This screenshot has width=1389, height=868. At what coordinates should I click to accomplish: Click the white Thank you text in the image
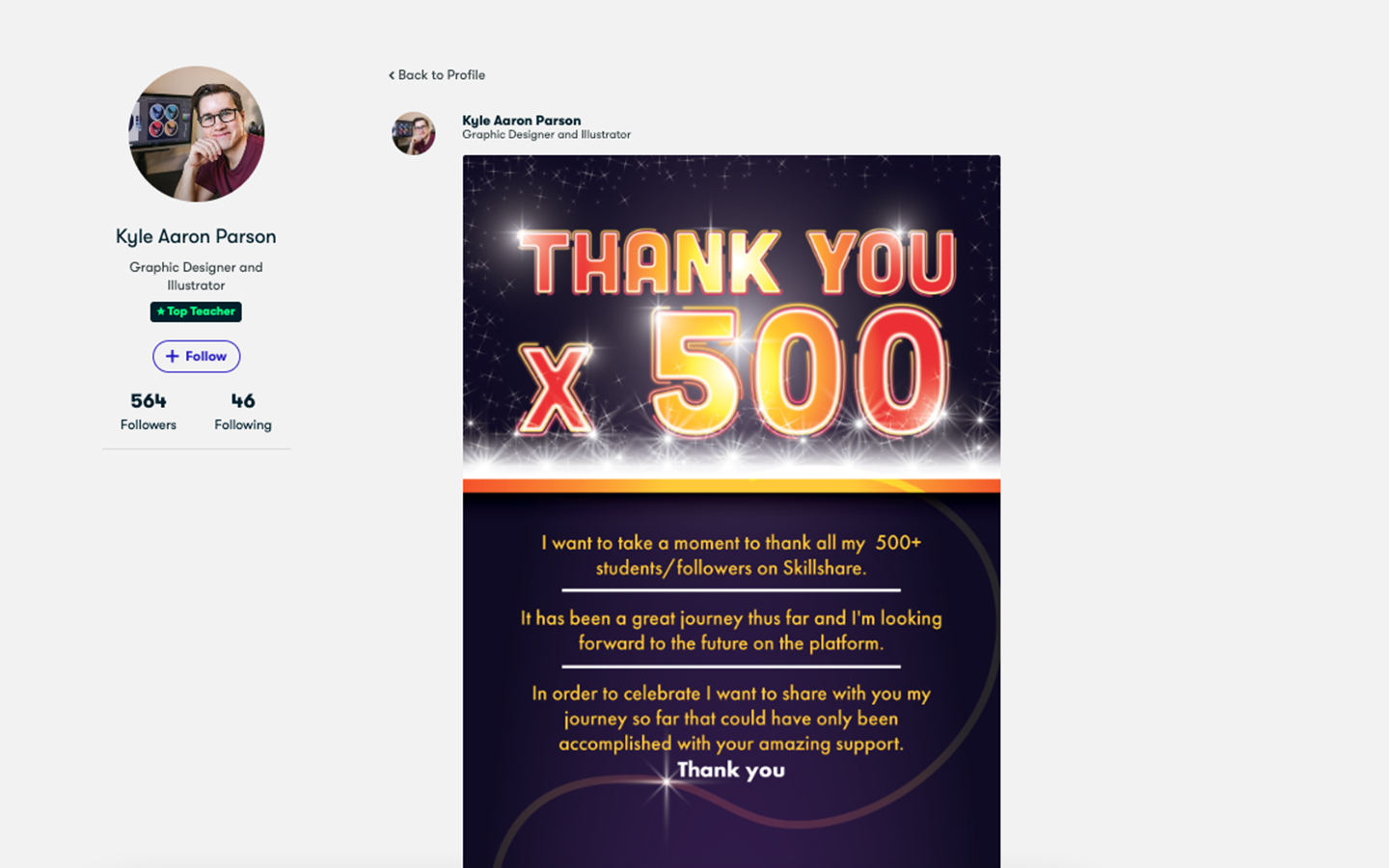pyautogui.click(x=731, y=770)
